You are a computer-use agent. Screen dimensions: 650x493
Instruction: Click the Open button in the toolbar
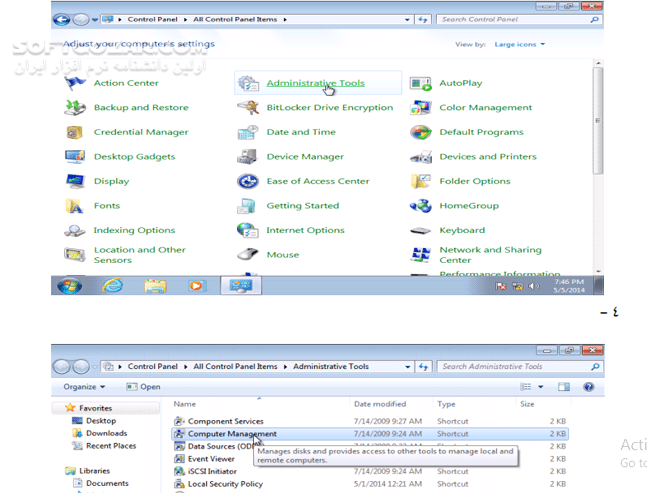pos(144,387)
